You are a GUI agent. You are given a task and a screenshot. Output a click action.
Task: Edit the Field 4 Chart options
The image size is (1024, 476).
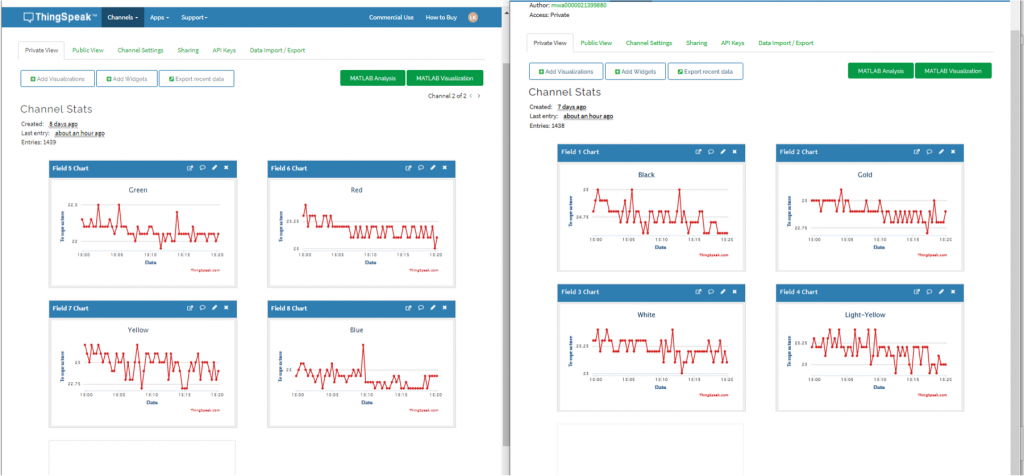tap(941, 292)
